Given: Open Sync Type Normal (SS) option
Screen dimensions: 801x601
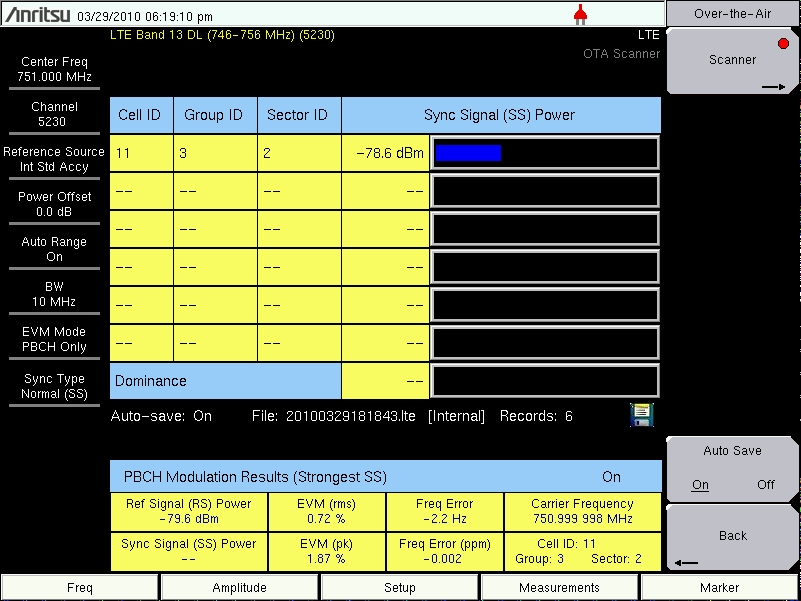Looking at the screenshot, I should (54, 386).
